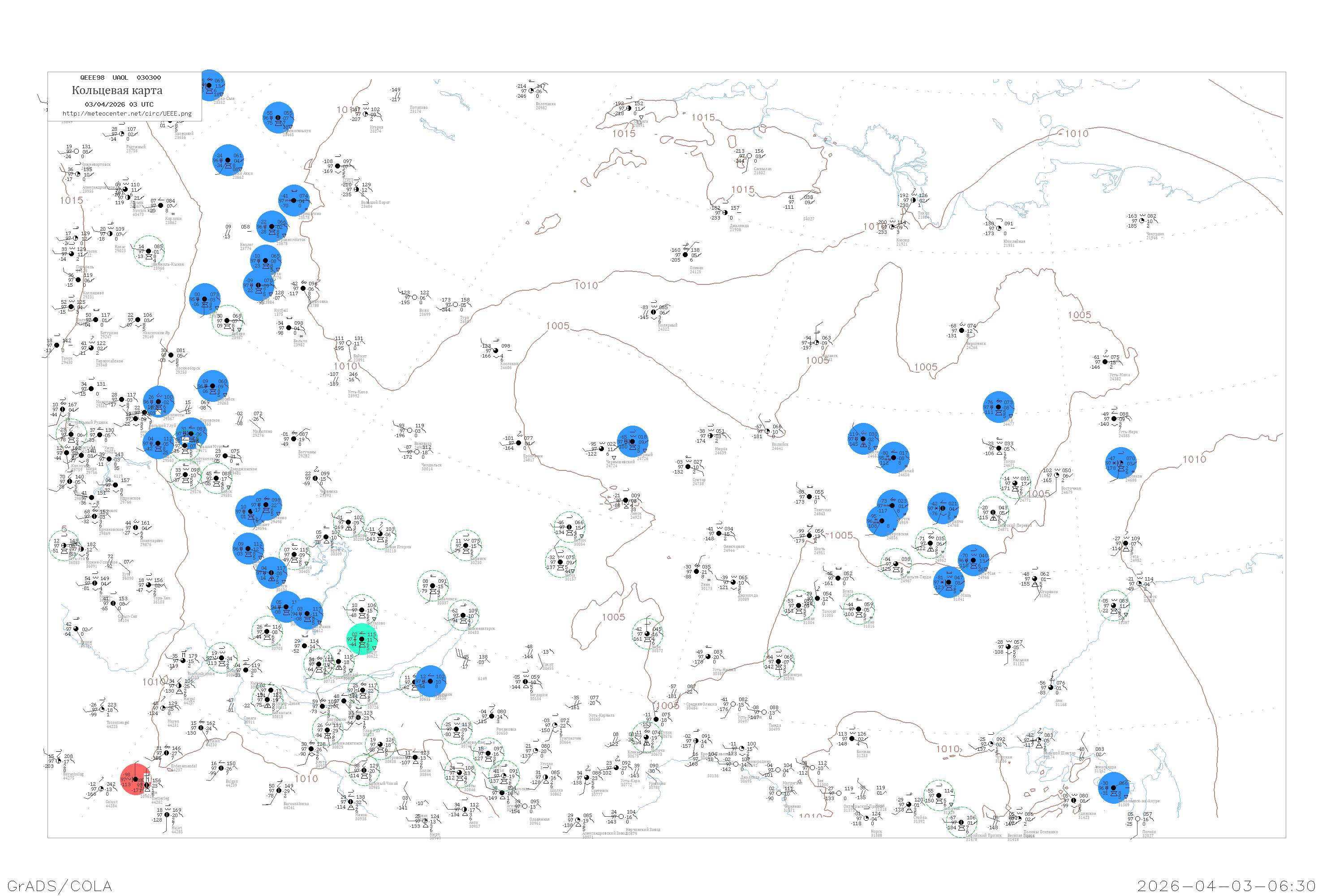Click the GrADS/COLA label
This screenshot has width=1344, height=896.
(x=60, y=886)
